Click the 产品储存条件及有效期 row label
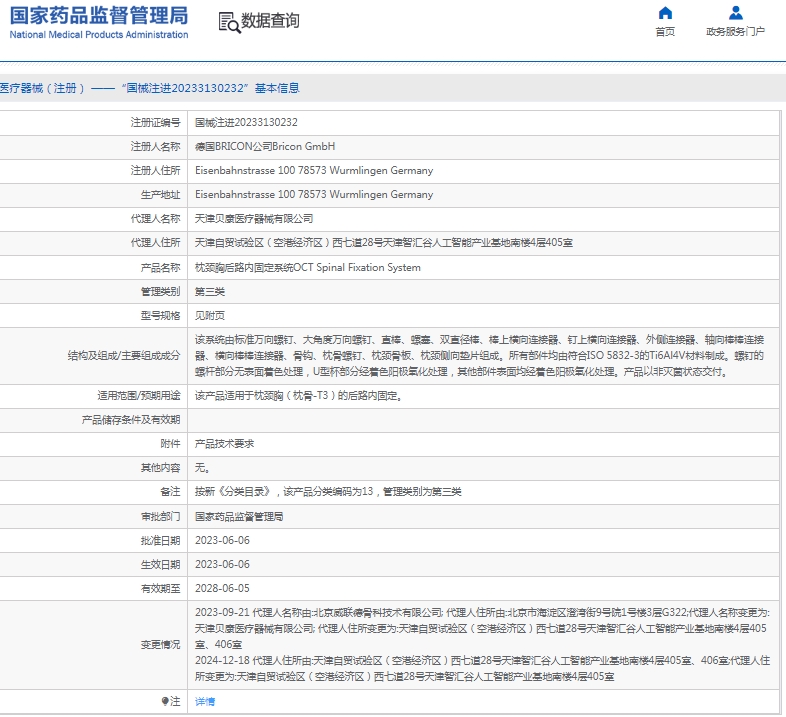This screenshot has width=786, height=717. tap(130, 420)
